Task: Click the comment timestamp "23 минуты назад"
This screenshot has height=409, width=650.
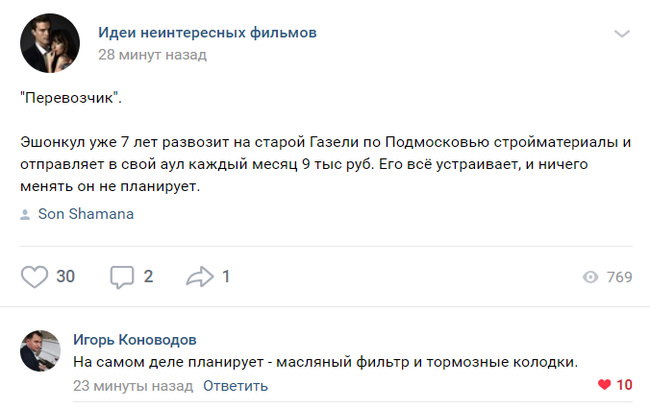Action: point(133,385)
